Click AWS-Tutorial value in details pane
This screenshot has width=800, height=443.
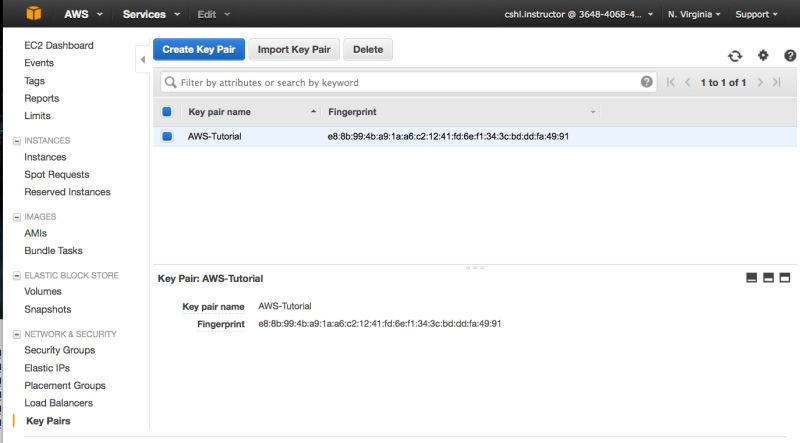click(x=285, y=306)
